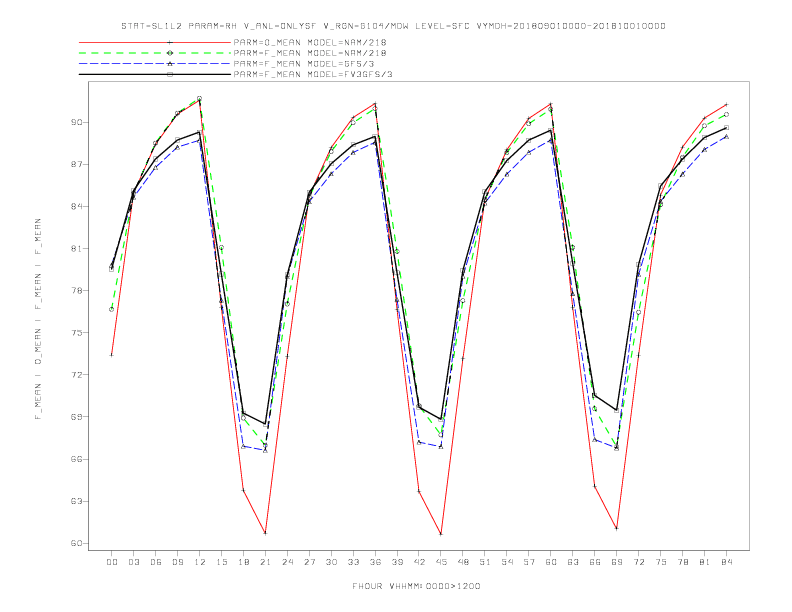The height and width of the screenshot is (612, 792).
Task: Click x-axis forecast hour label 36
Action: (375, 562)
